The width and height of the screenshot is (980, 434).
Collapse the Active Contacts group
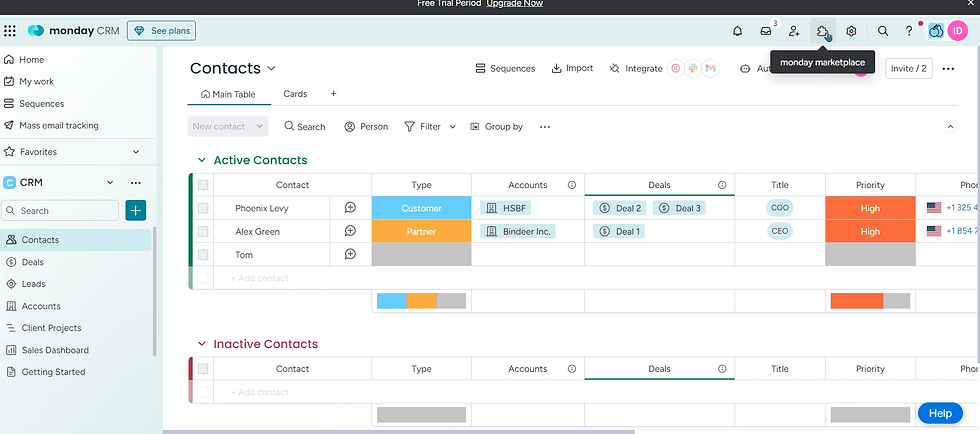202,160
